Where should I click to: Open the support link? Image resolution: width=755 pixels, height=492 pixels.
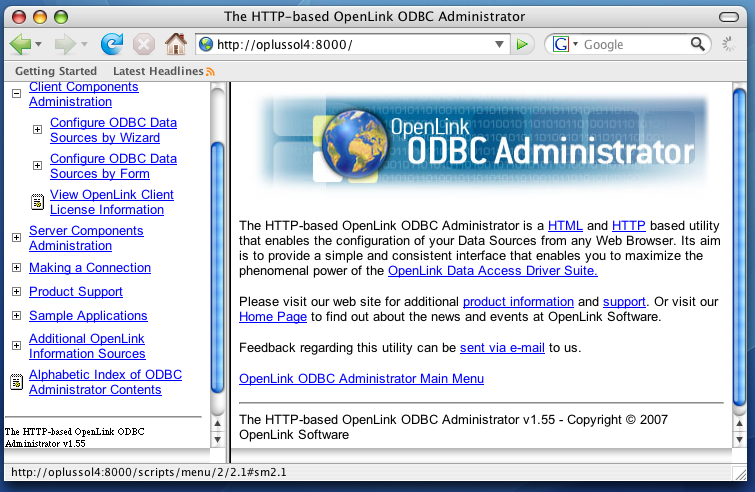(624, 302)
